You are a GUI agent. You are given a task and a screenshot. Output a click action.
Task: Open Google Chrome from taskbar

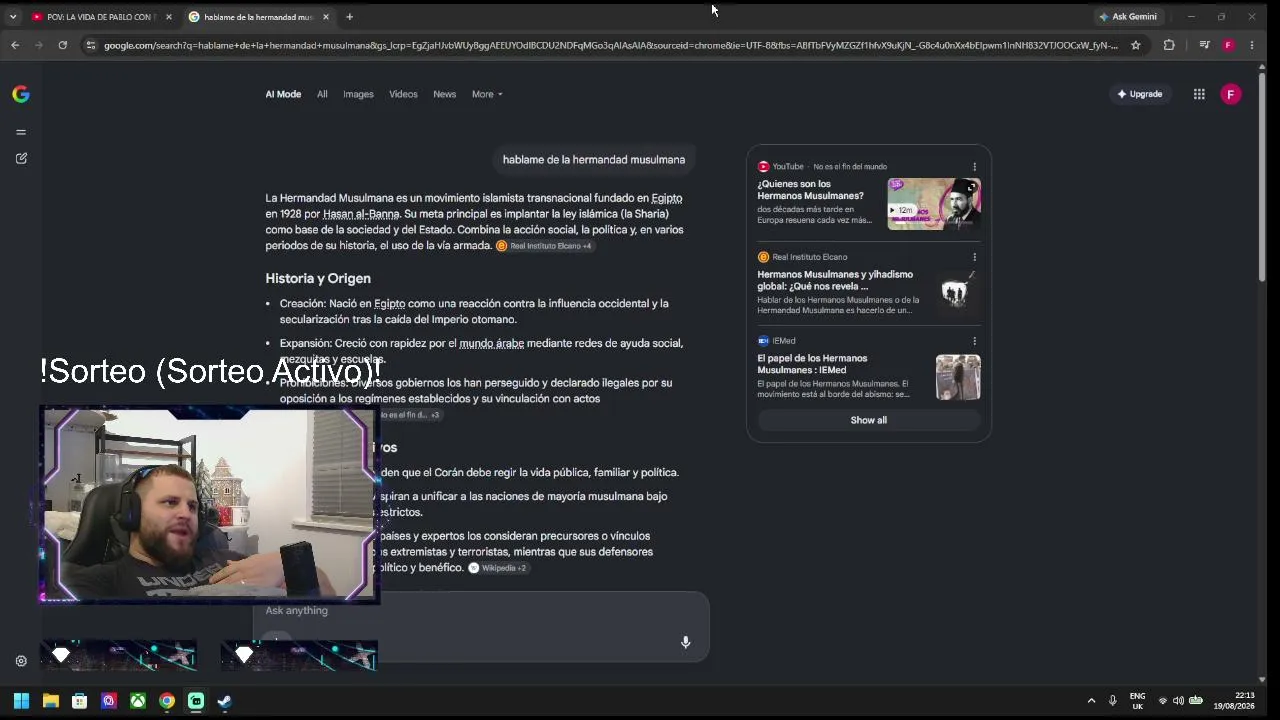pos(167,701)
